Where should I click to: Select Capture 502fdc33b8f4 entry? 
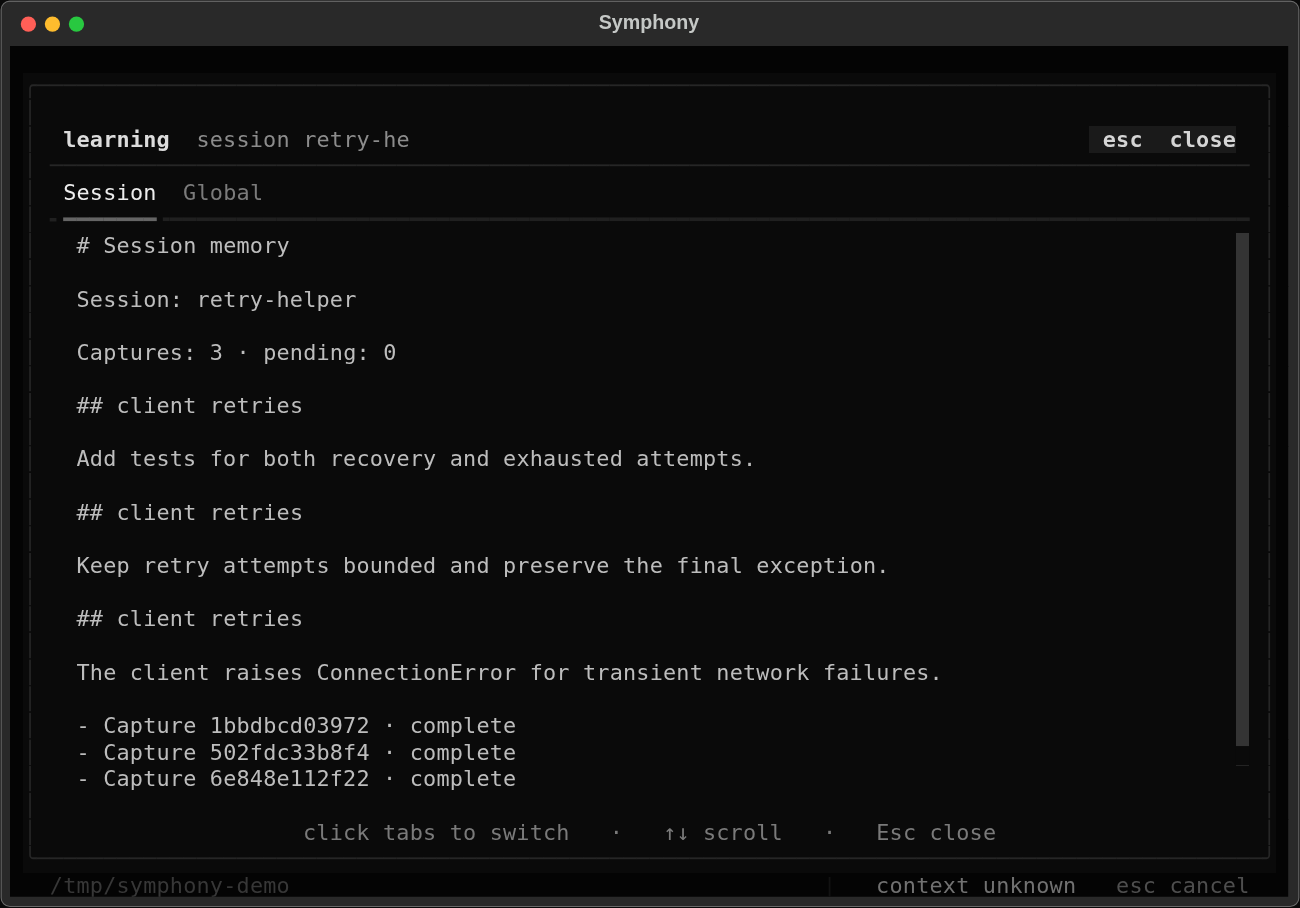[x=296, y=752]
